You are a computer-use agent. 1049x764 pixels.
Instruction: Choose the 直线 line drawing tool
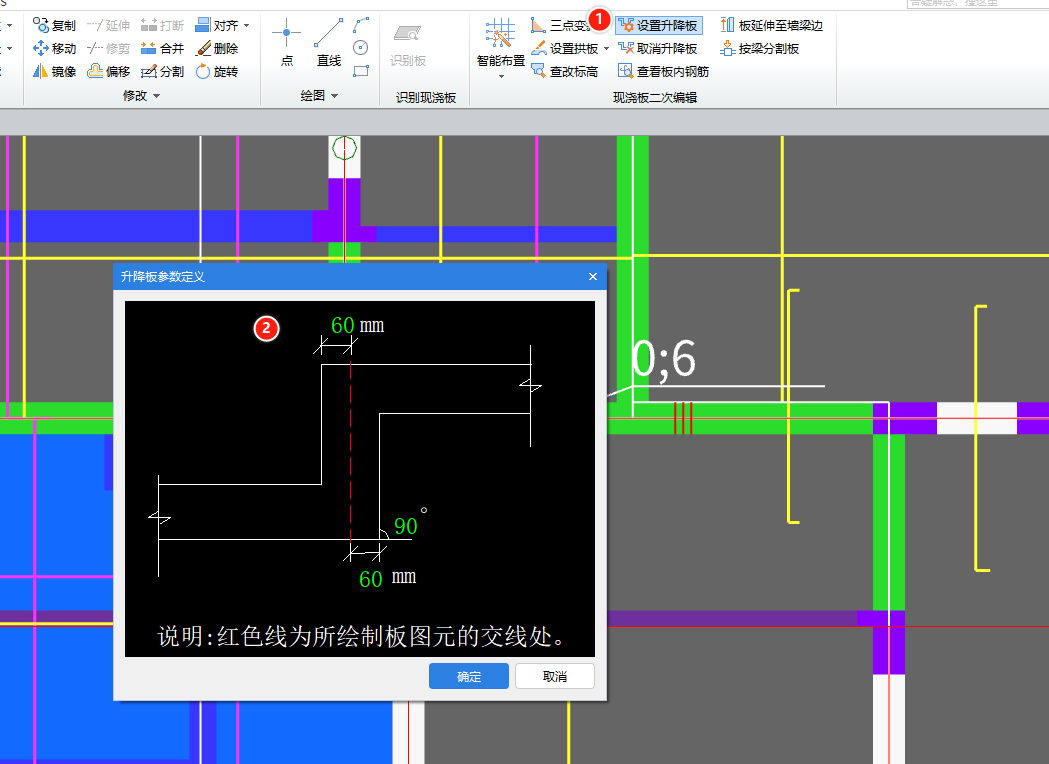328,43
